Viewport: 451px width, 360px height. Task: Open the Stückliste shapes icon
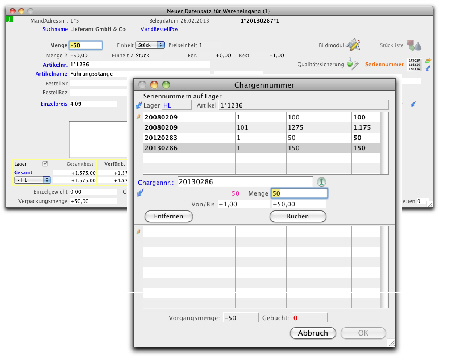coord(414,45)
